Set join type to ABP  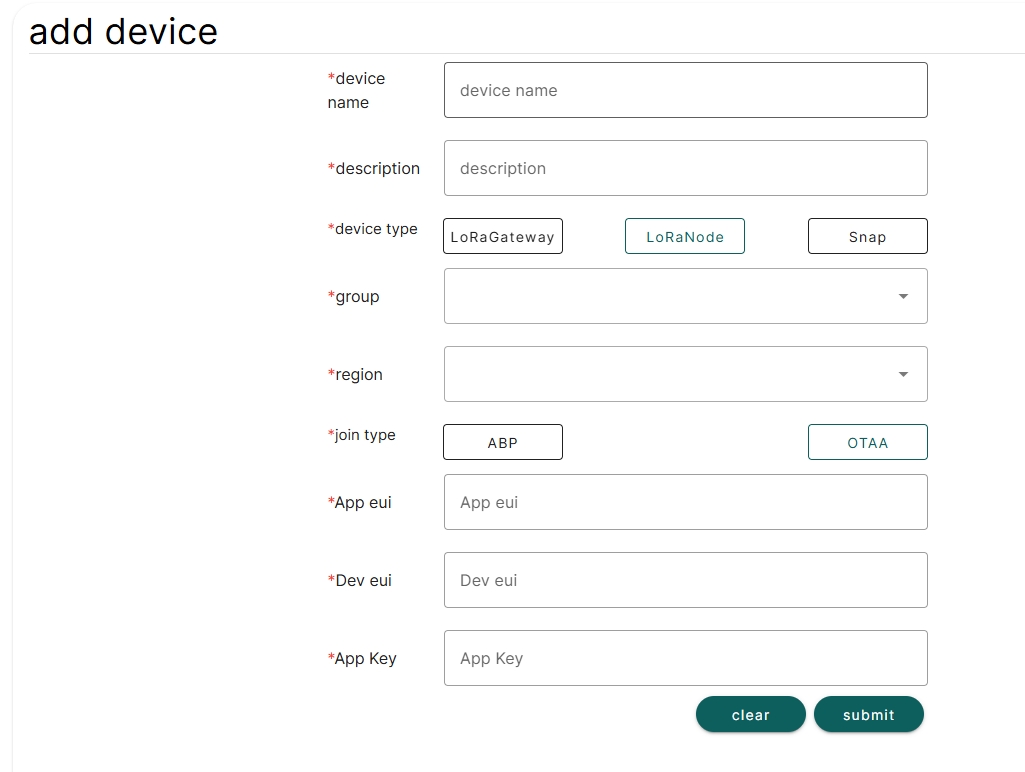coord(503,443)
